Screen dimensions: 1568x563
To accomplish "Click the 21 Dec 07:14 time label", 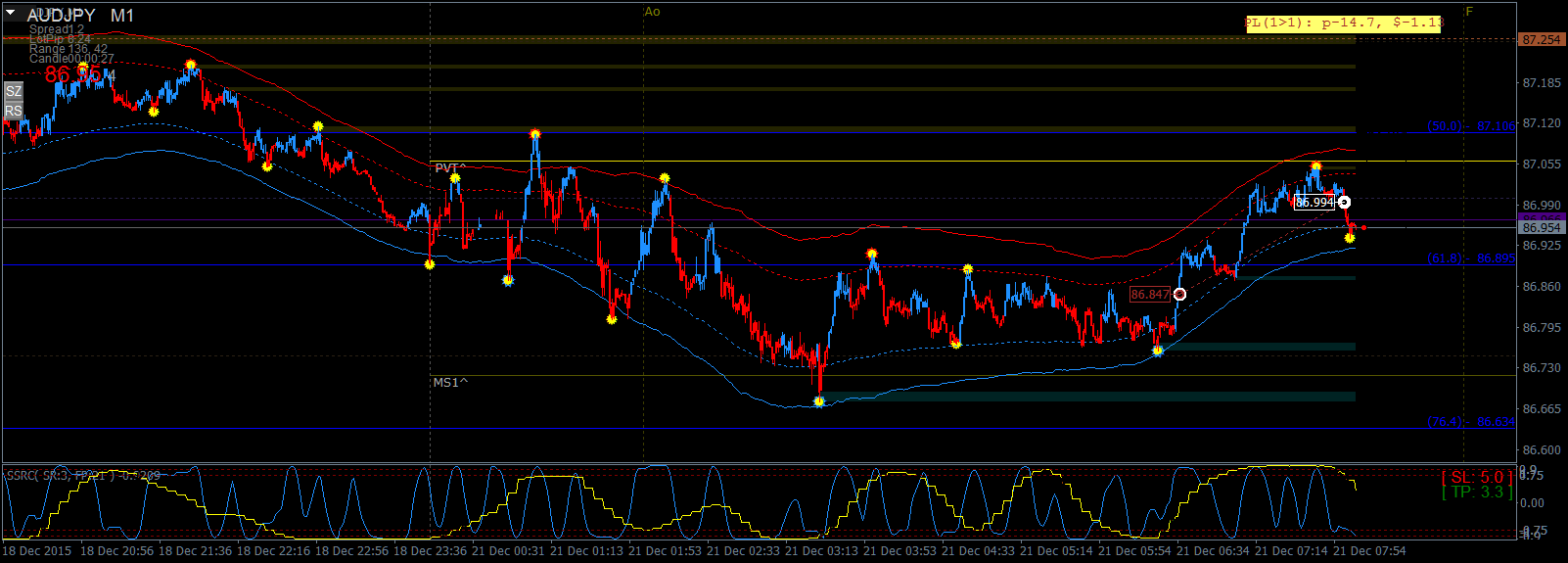I will click(x=1291, y=551).
